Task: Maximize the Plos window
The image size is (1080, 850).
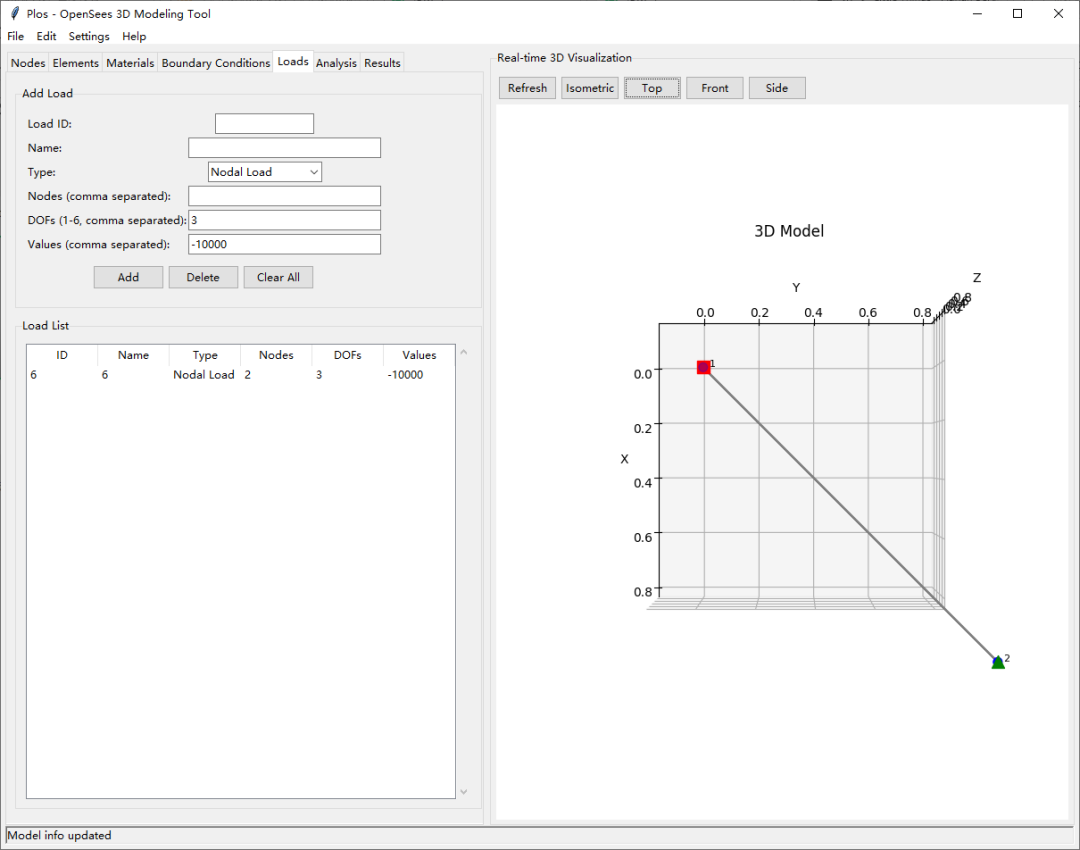Action: [1017, 14]
